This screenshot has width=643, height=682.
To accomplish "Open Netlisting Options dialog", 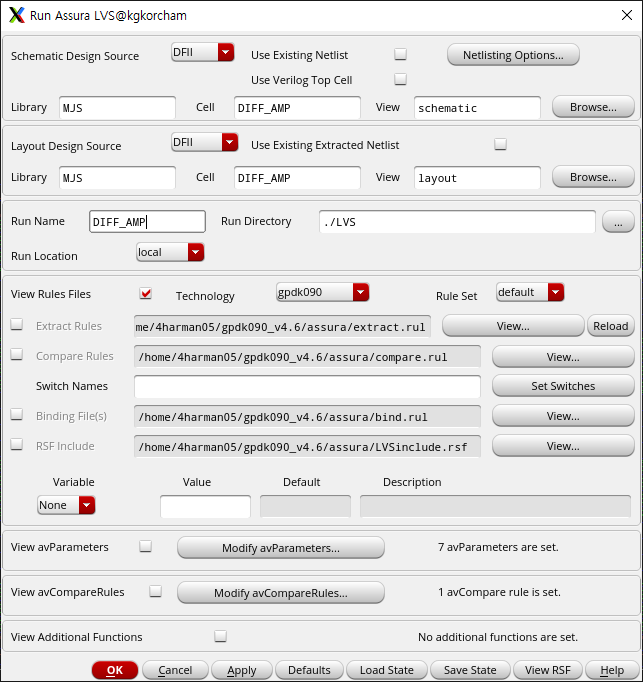I will pos(513,55).
